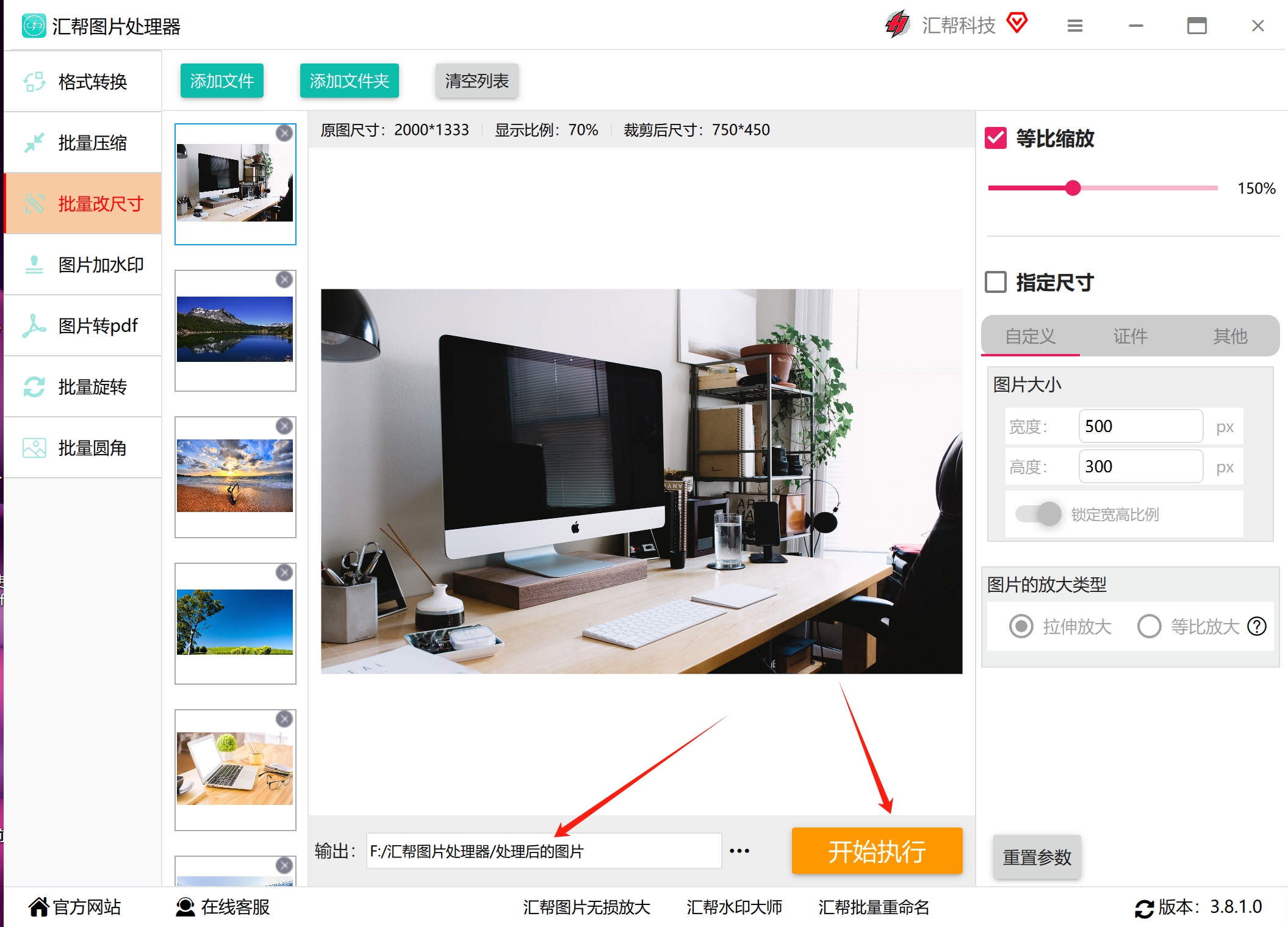Click the 官方网站 home icon
Viewport: 1288px width, 927px height.
pyautogui.click(x=38, y=907)
